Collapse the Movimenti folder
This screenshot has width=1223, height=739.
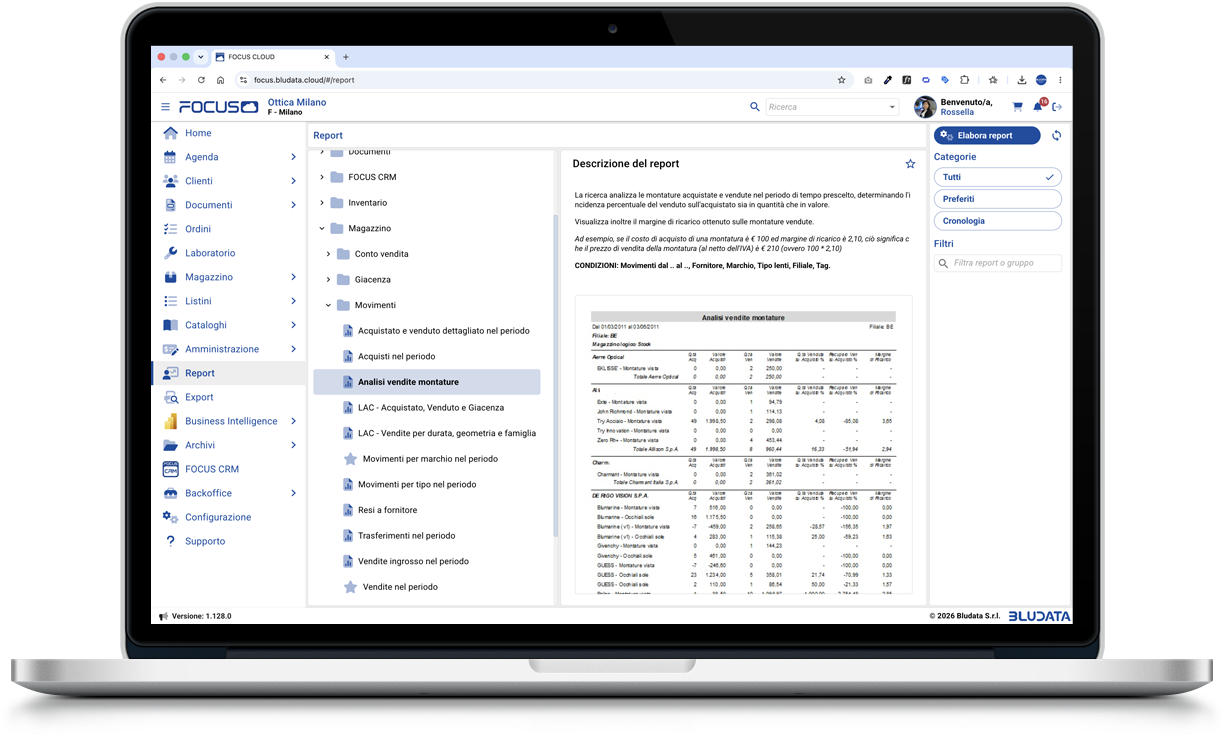click(329, 305)
